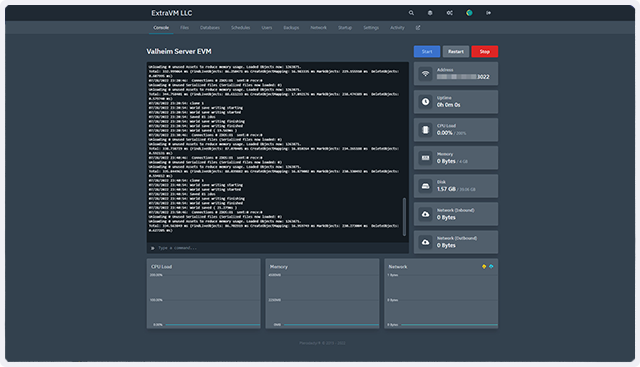
Task: Click the memory icon in Memory card
Action: coord(425,158)
